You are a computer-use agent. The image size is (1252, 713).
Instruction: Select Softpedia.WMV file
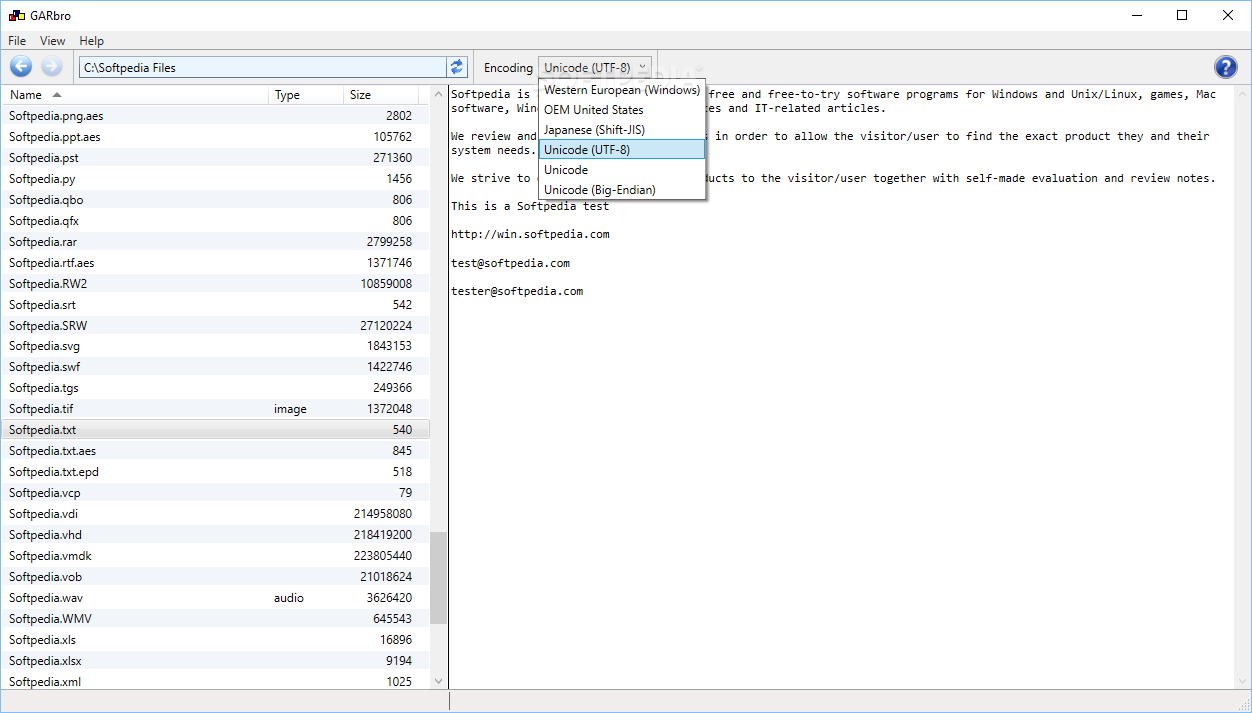(215, 619)
